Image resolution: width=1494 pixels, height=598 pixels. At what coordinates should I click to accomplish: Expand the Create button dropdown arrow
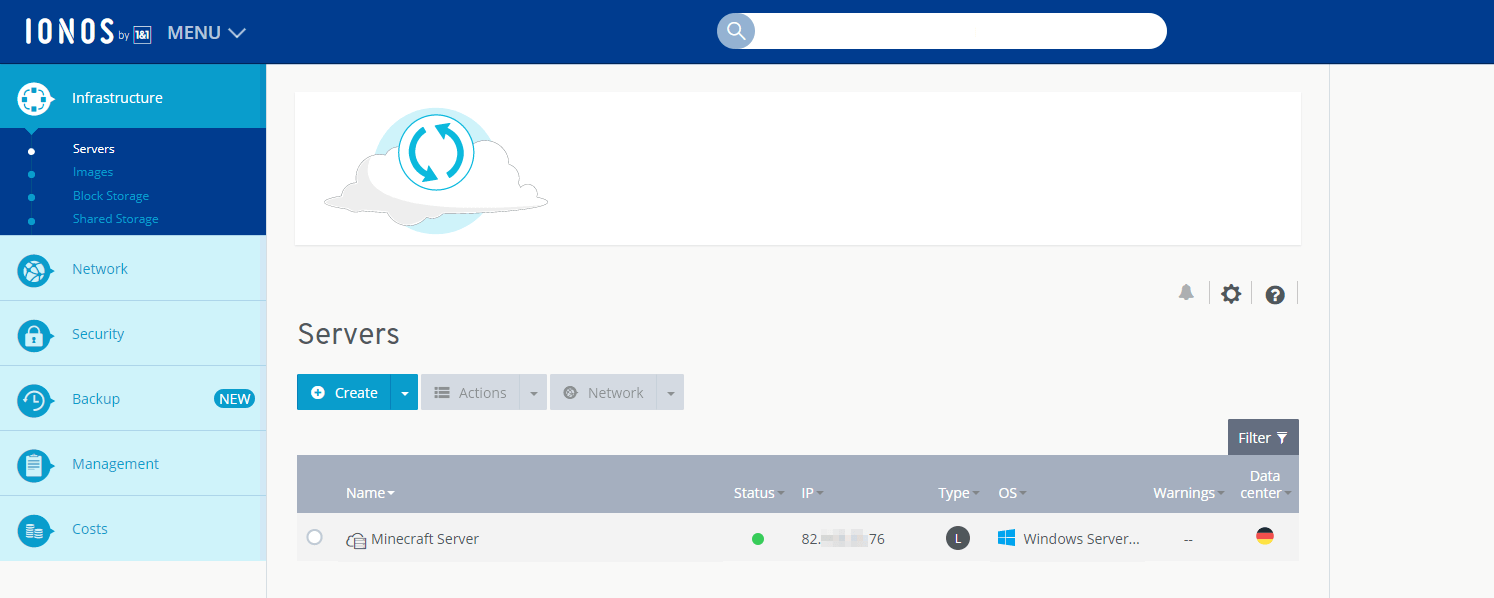coord(404,392)
